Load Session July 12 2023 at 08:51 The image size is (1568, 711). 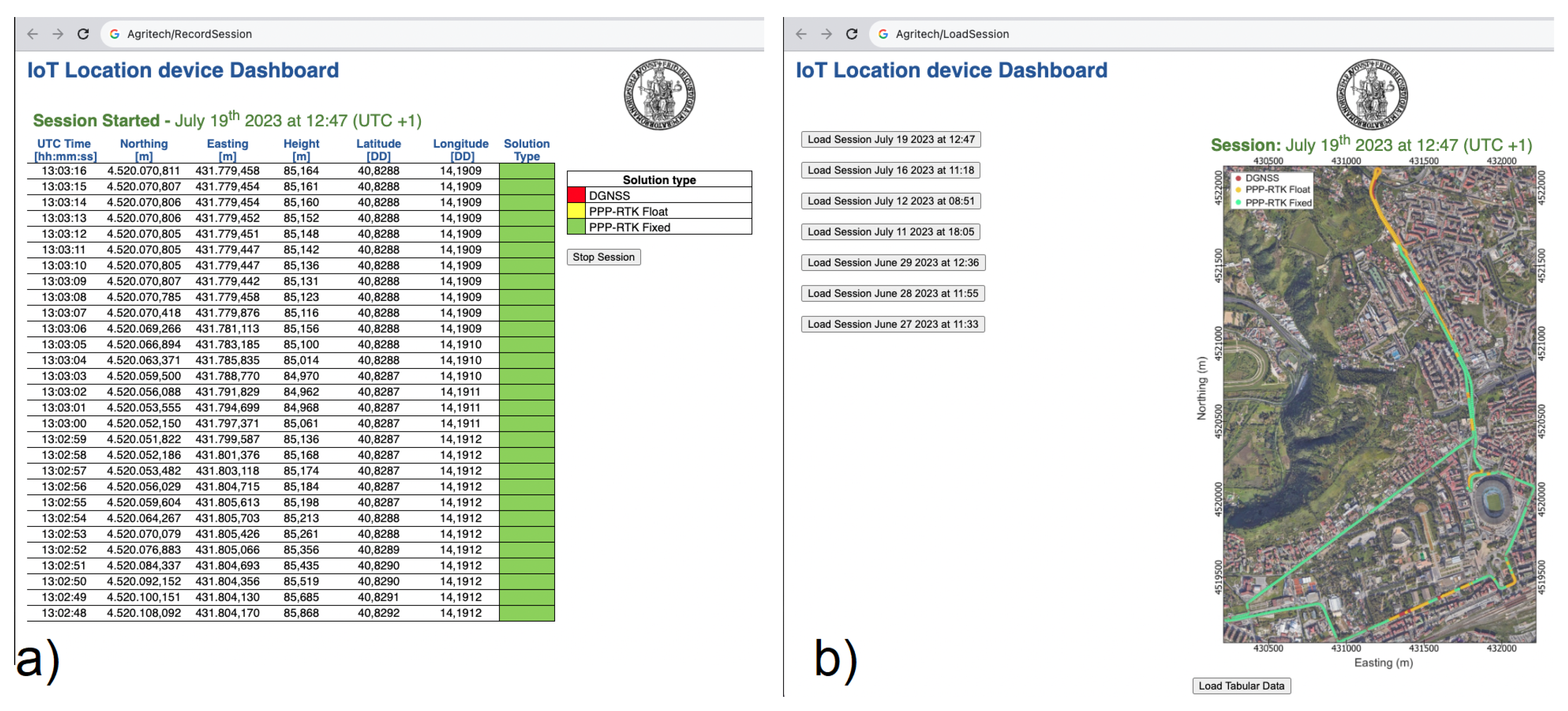pos(890,201)
